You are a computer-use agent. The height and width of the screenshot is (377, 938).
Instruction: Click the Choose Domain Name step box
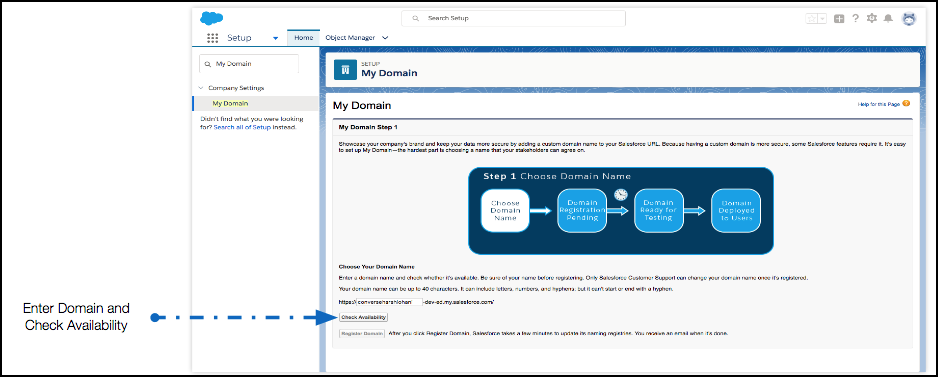click(x=505, y=211)
